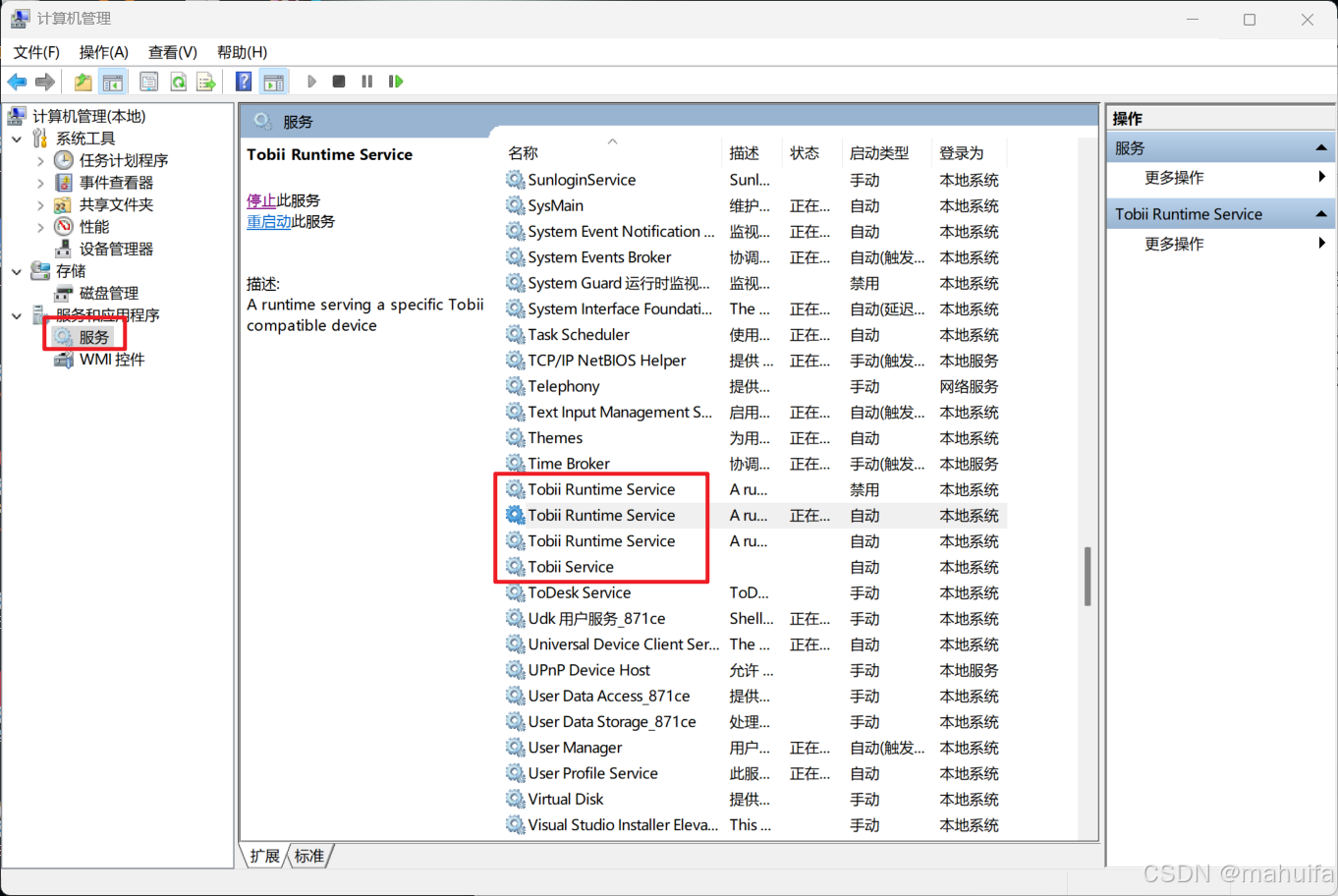Screen dimensions: 1338x896
Task: Click the Shared Folders tree icon (共享文件夹)
Action: click(64, 204)
